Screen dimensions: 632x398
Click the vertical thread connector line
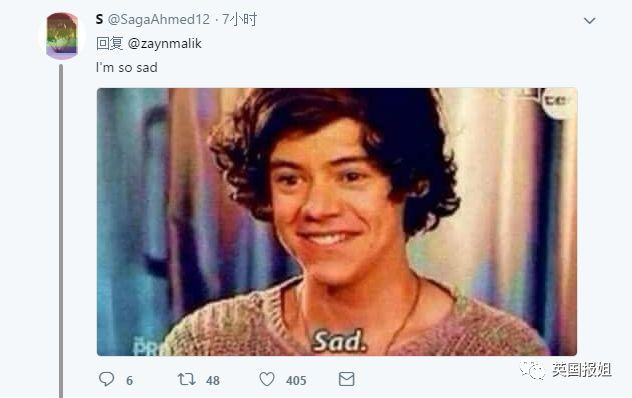click(61, 231)
